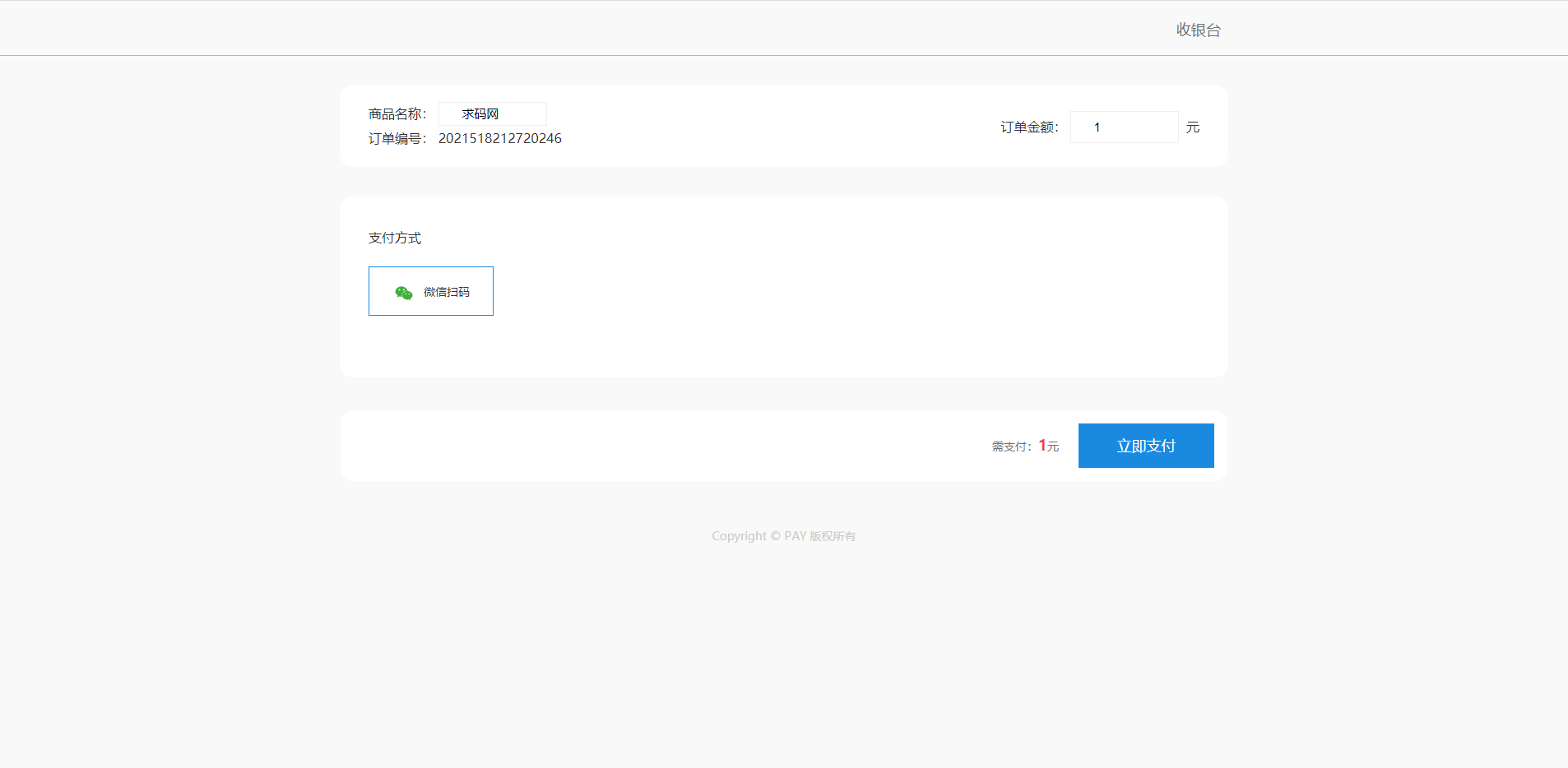Click the PAY word in footer

coord(795,536)
